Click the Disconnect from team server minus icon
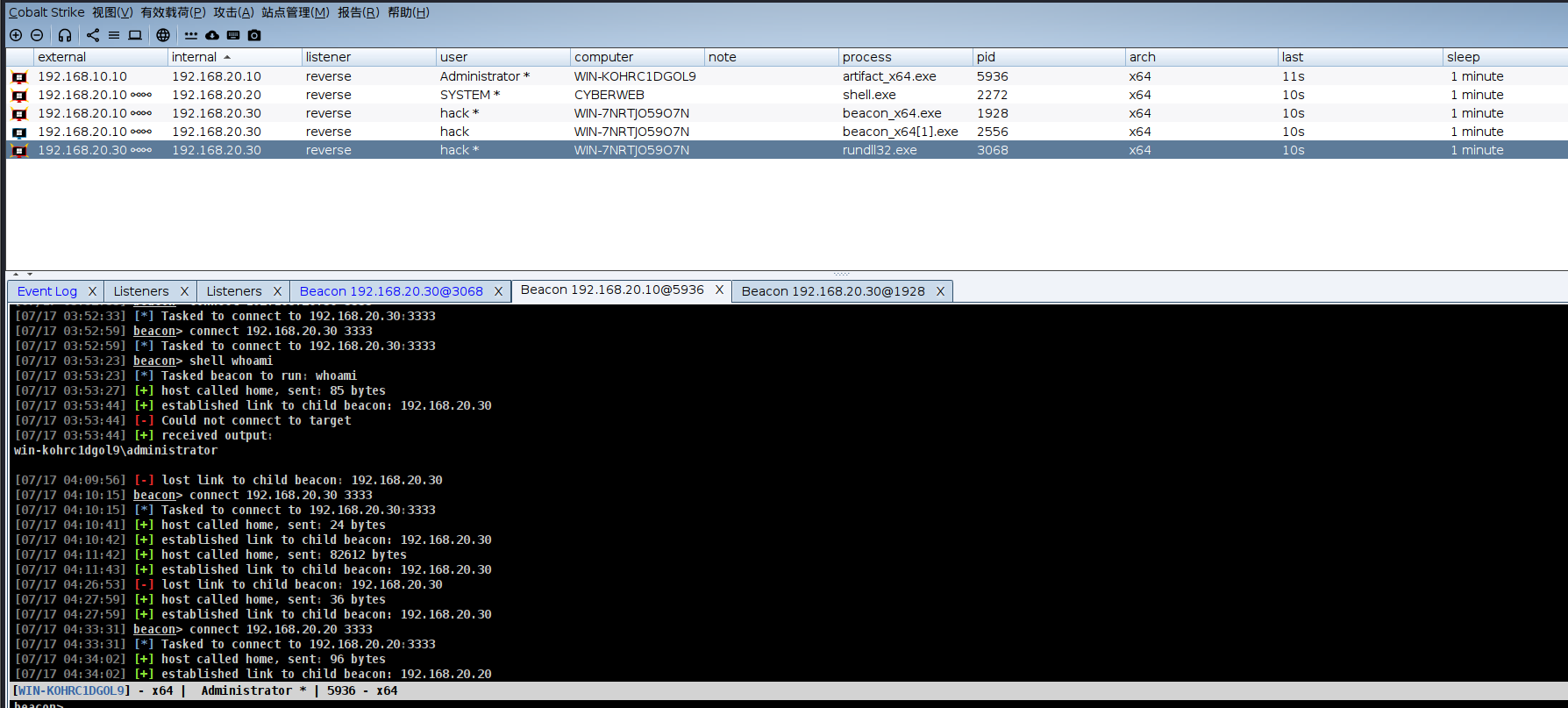 (x=37, y=35)
